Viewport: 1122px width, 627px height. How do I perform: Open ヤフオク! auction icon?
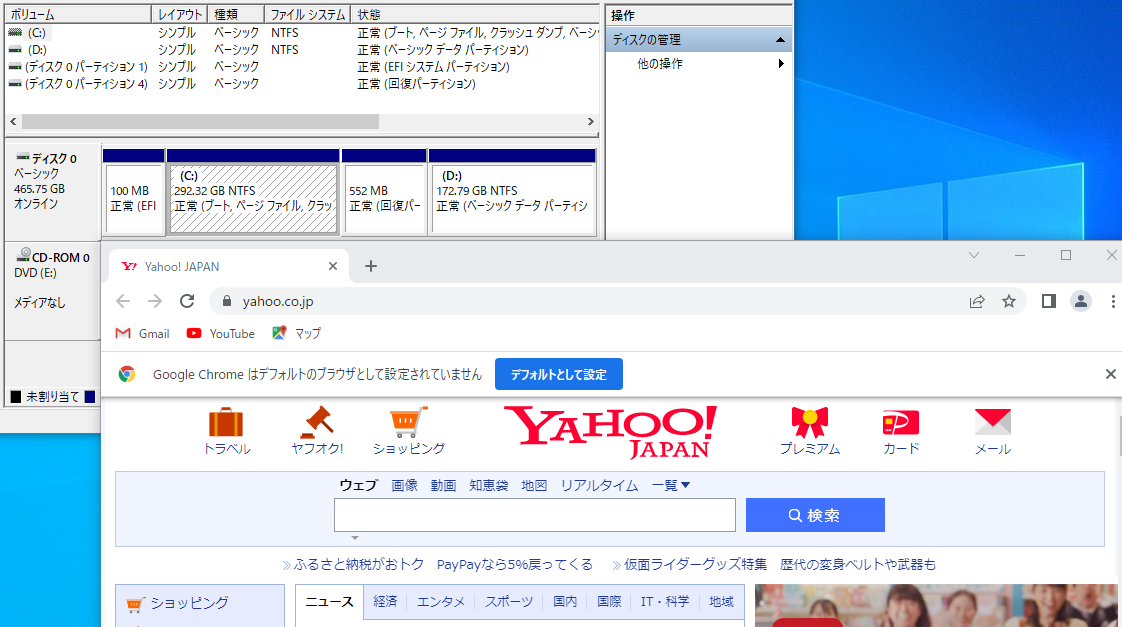pyautogui.click(x=317, y=431)
